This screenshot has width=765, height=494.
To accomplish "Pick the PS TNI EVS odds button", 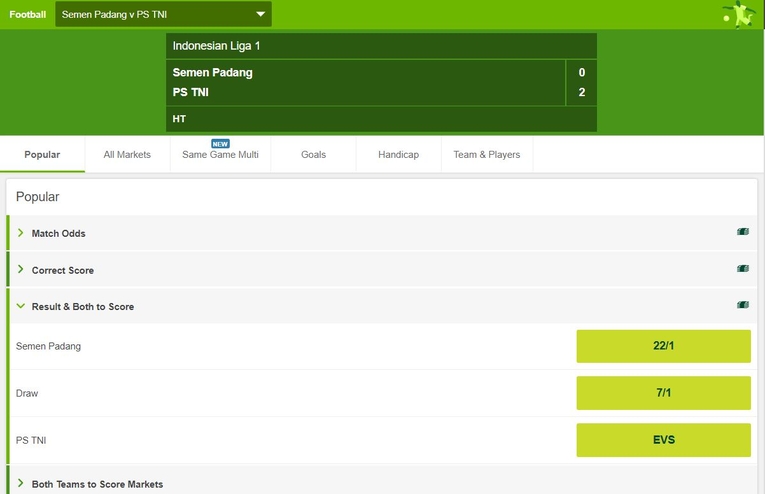I will point(664,440).
